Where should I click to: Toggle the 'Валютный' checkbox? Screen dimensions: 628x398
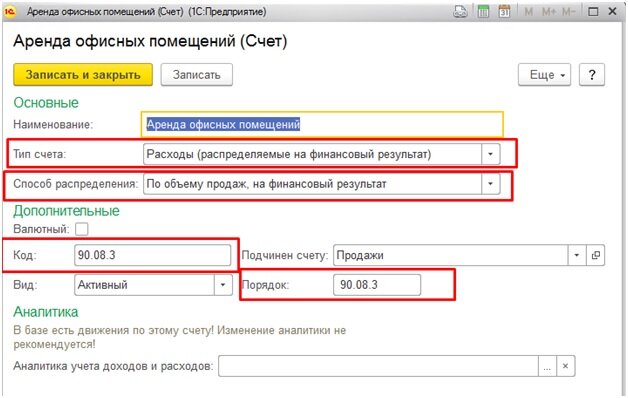[x=82, y=229]
